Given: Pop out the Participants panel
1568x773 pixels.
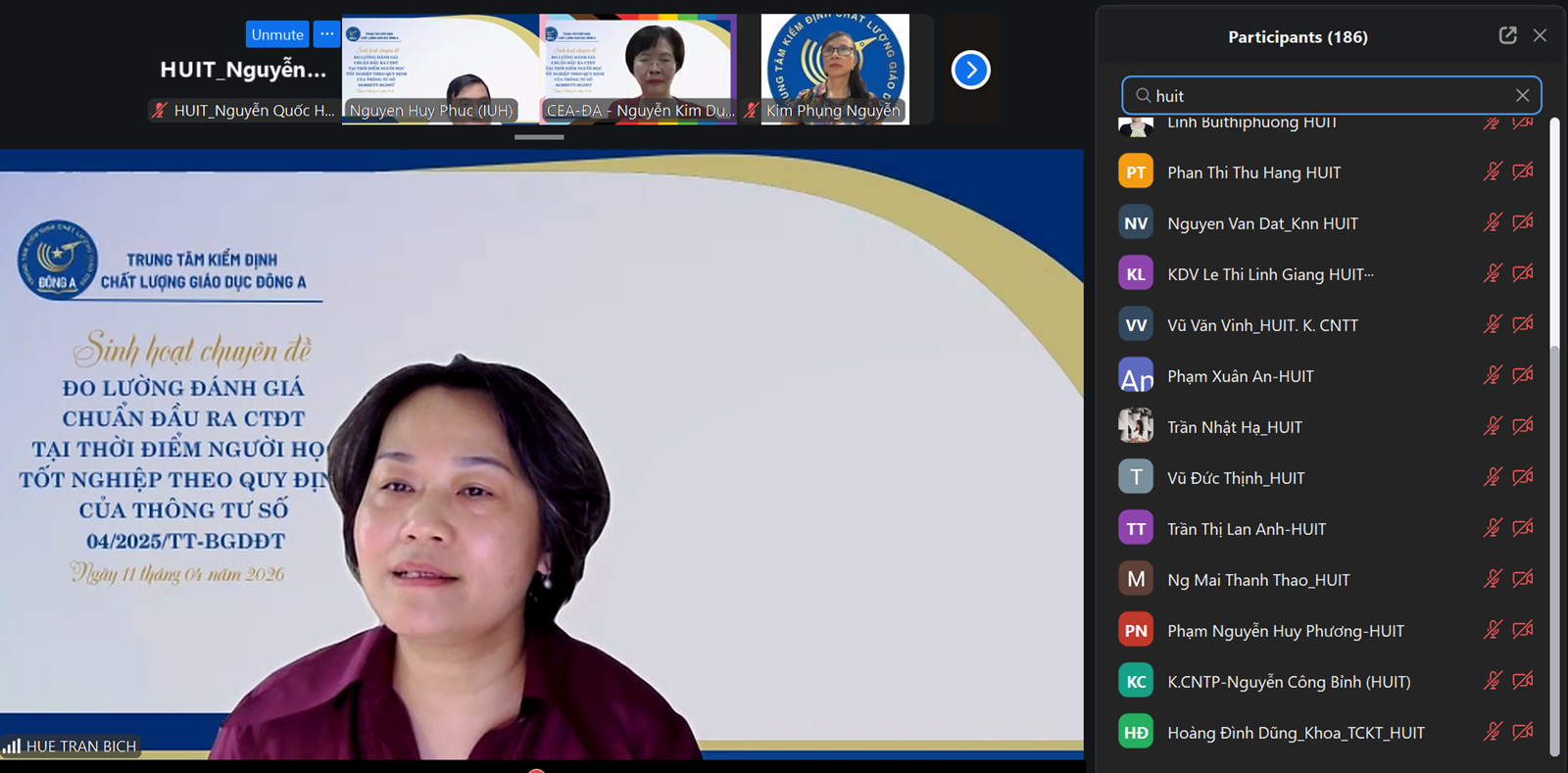Looking at the screenshot, I should [1507, 36].
